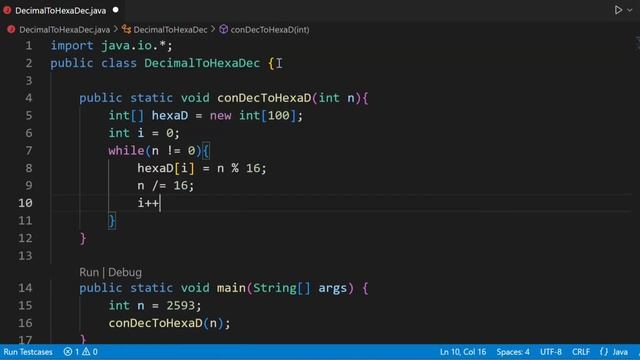Select the DecimalToHexaDec.java editor tab

click(x=60, y=11)
